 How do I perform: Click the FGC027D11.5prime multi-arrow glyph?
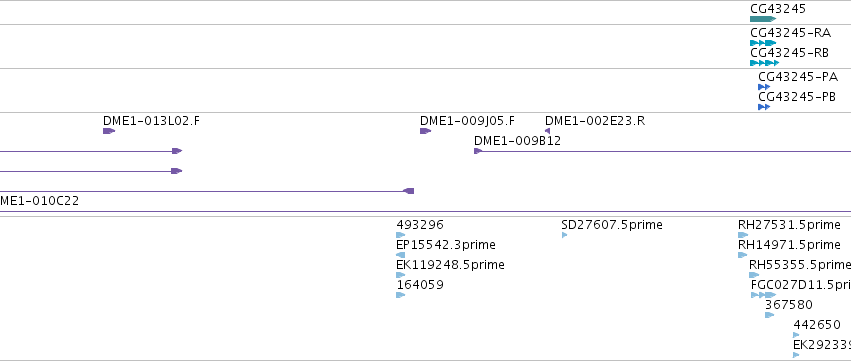[x=764, y=295]
